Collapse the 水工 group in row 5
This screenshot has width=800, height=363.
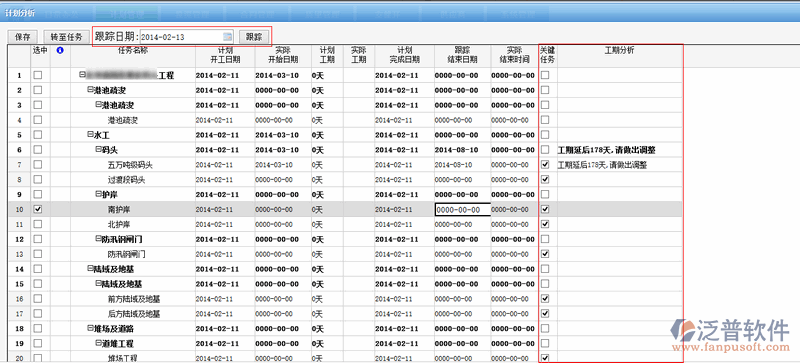[x=90, y=135]
